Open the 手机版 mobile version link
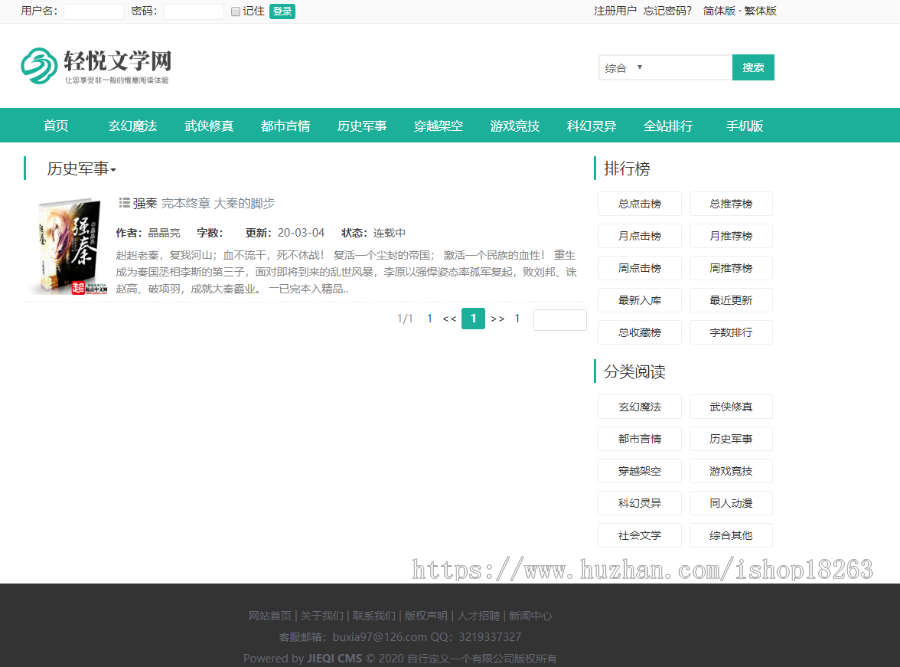Screen dimensions: 900x667 [744, 126]
